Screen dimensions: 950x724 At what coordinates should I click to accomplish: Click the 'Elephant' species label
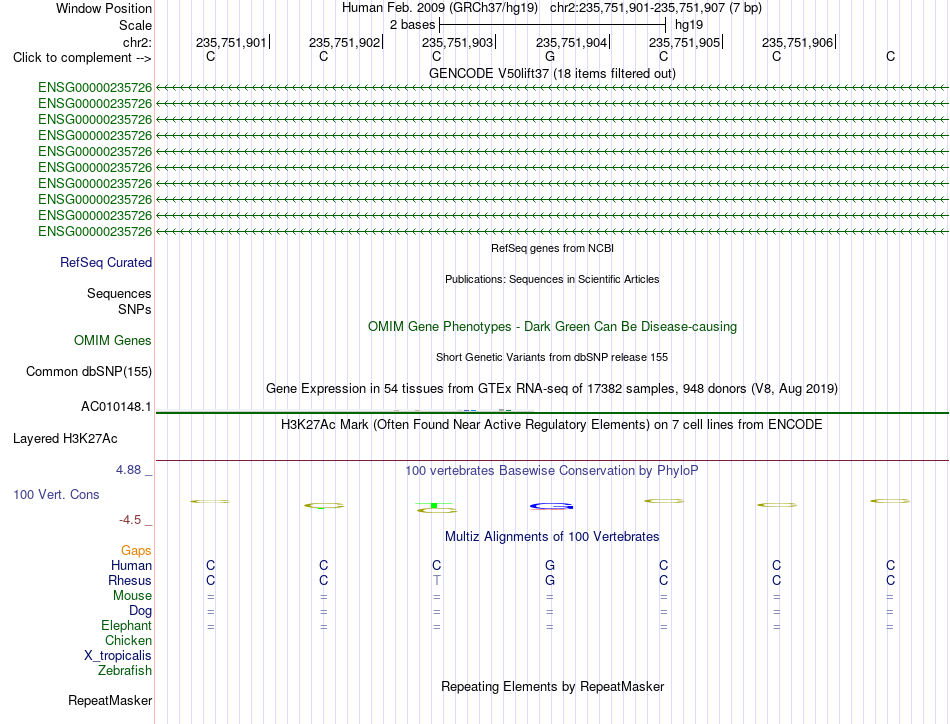pos(126,626)
